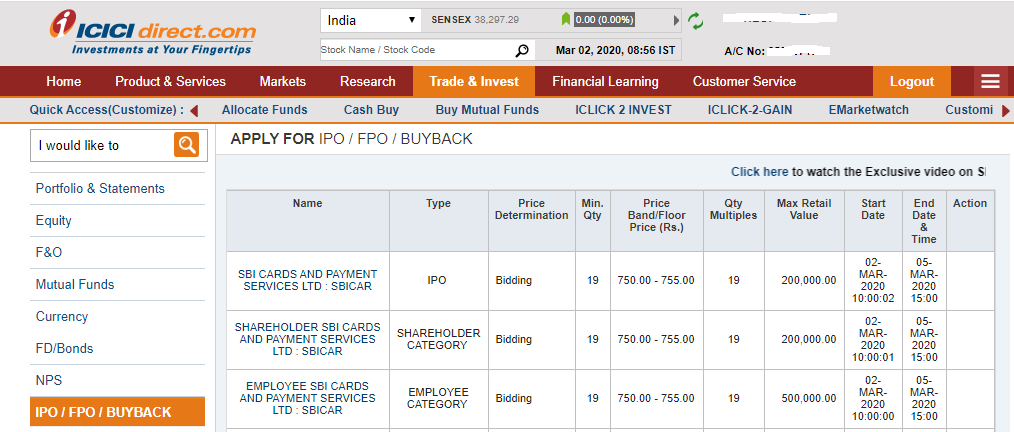Open Product & Services menu

click(x=170, y=81)
